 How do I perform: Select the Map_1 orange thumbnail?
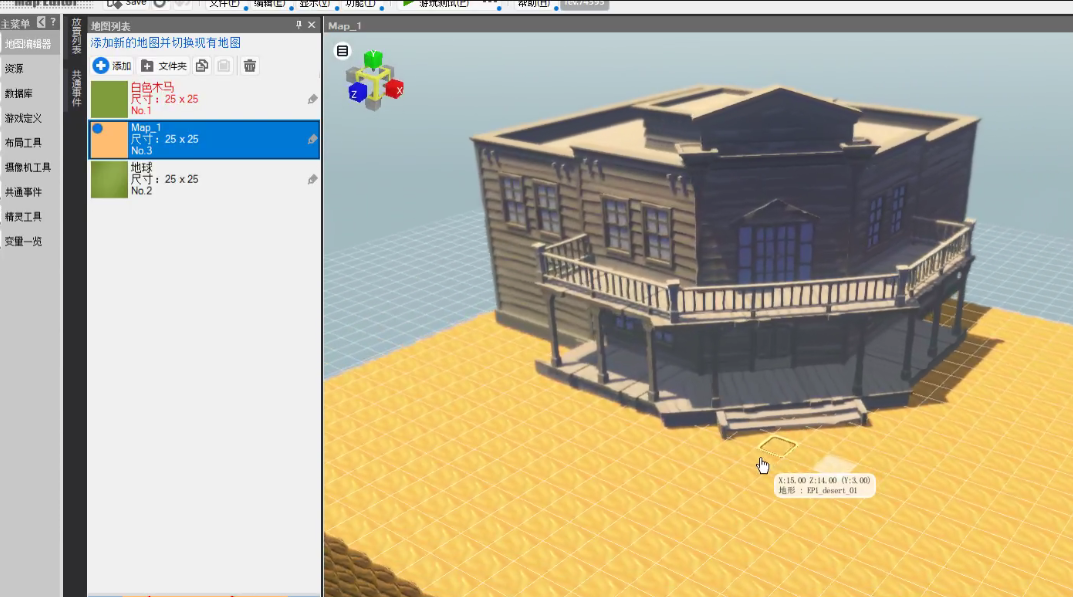[x=109, y=140]
